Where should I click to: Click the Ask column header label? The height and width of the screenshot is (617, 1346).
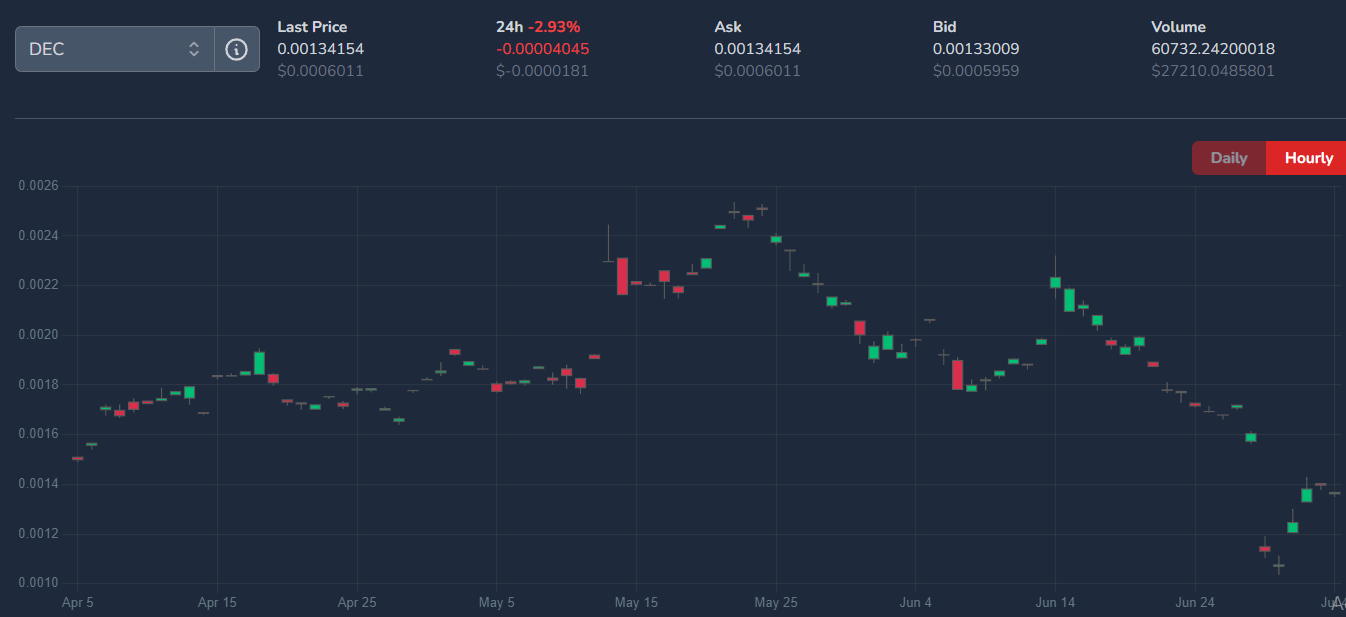(728, 27)
